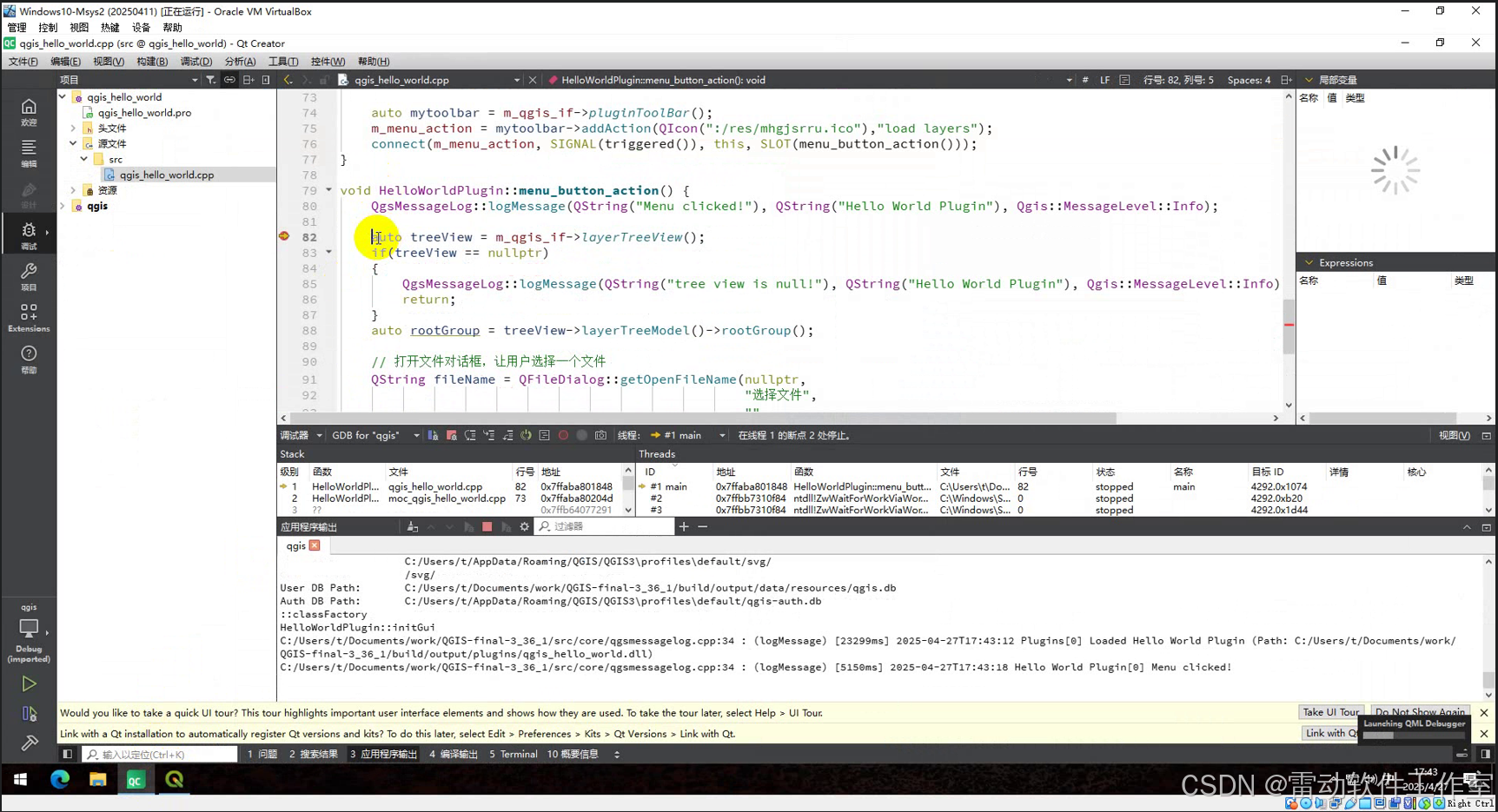
Task: Click the snapshot camera icon in debugger toolbar
Action: pos(600,435)
